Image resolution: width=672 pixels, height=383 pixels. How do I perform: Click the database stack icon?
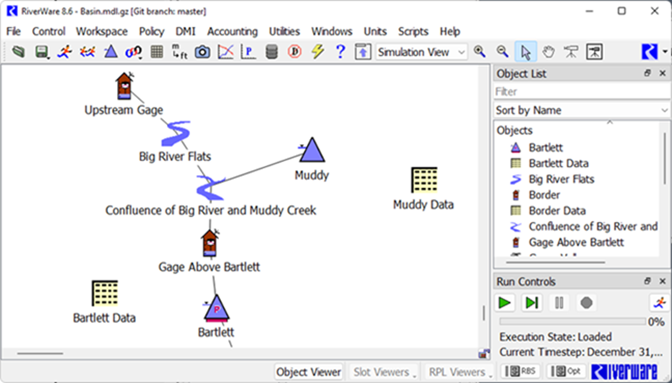(272, 52)
